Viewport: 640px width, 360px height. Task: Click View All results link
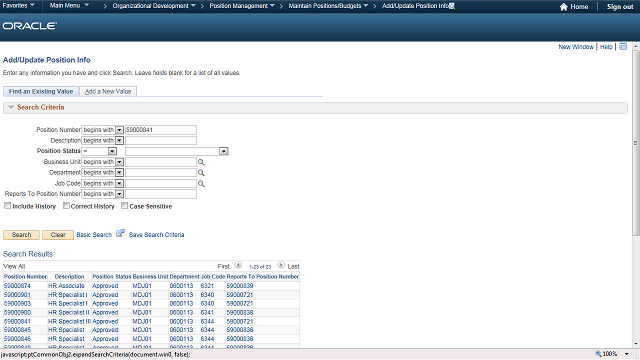point(14,266)
